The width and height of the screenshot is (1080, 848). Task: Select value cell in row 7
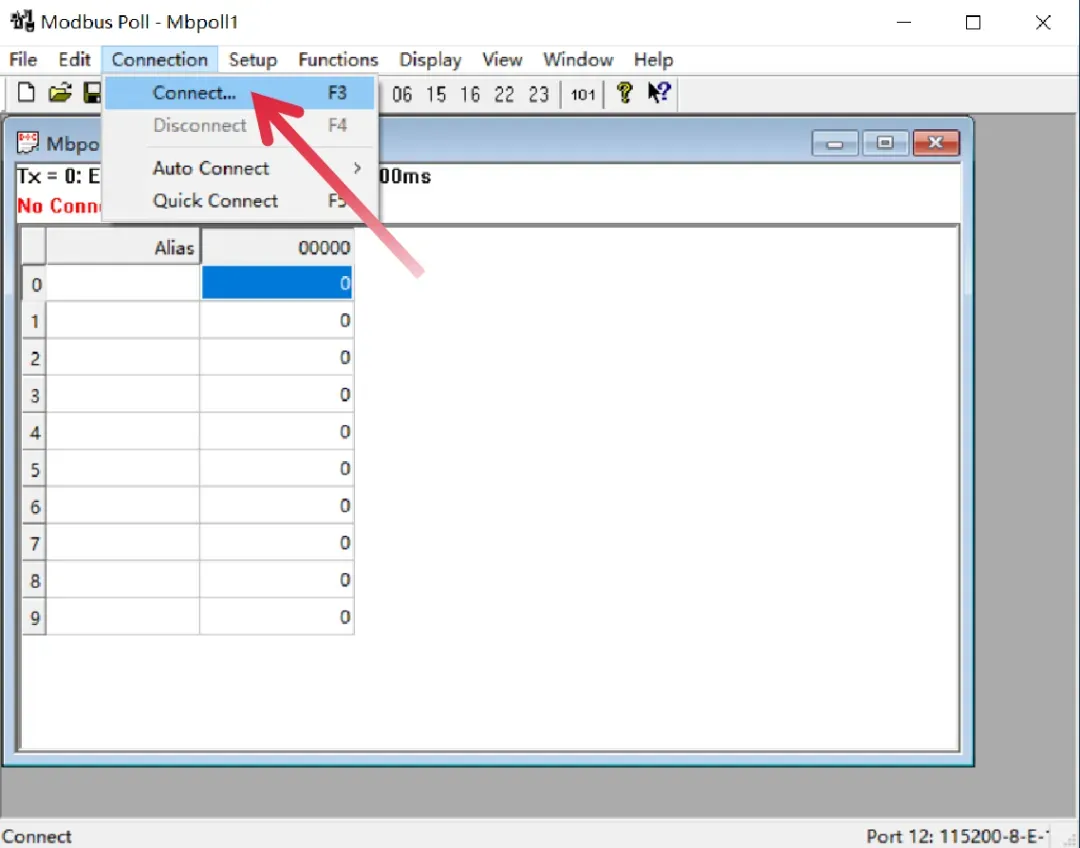coord(277,544)
